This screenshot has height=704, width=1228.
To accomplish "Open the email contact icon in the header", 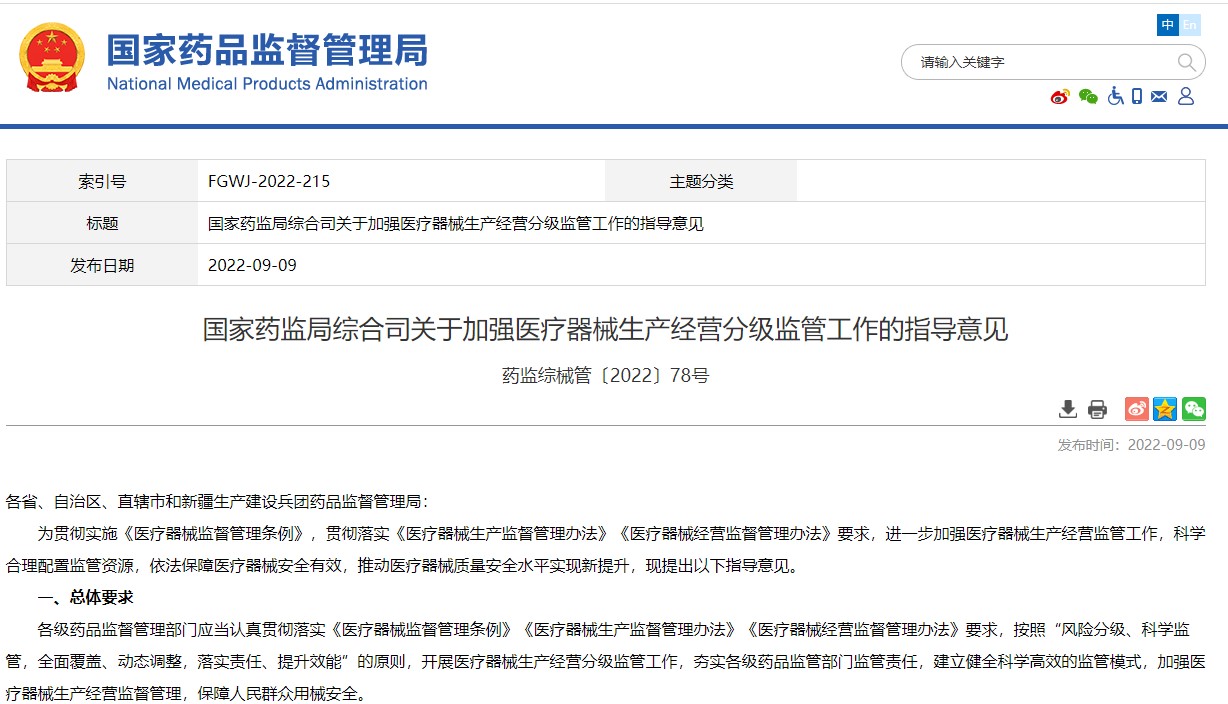I will click(x=1158, y=97).
